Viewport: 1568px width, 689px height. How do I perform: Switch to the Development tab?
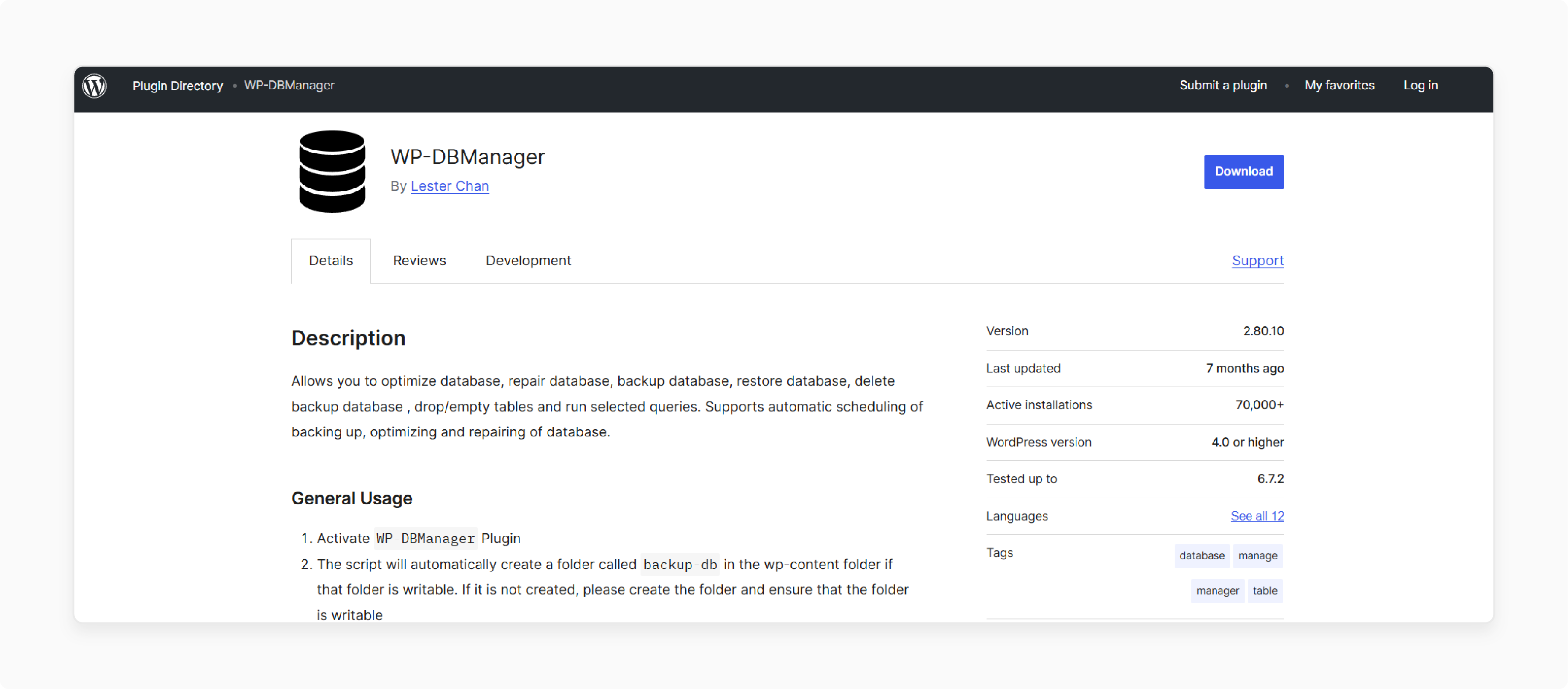point(528,261)
